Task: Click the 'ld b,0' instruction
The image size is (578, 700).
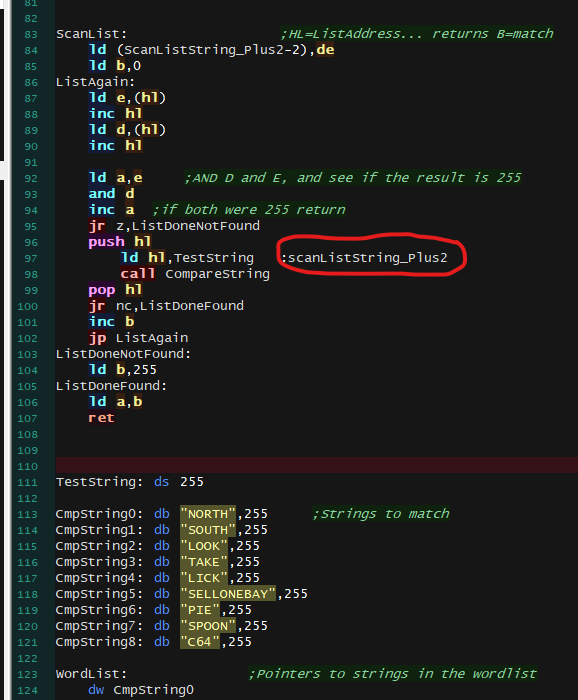Action: (x=115, y=66)
